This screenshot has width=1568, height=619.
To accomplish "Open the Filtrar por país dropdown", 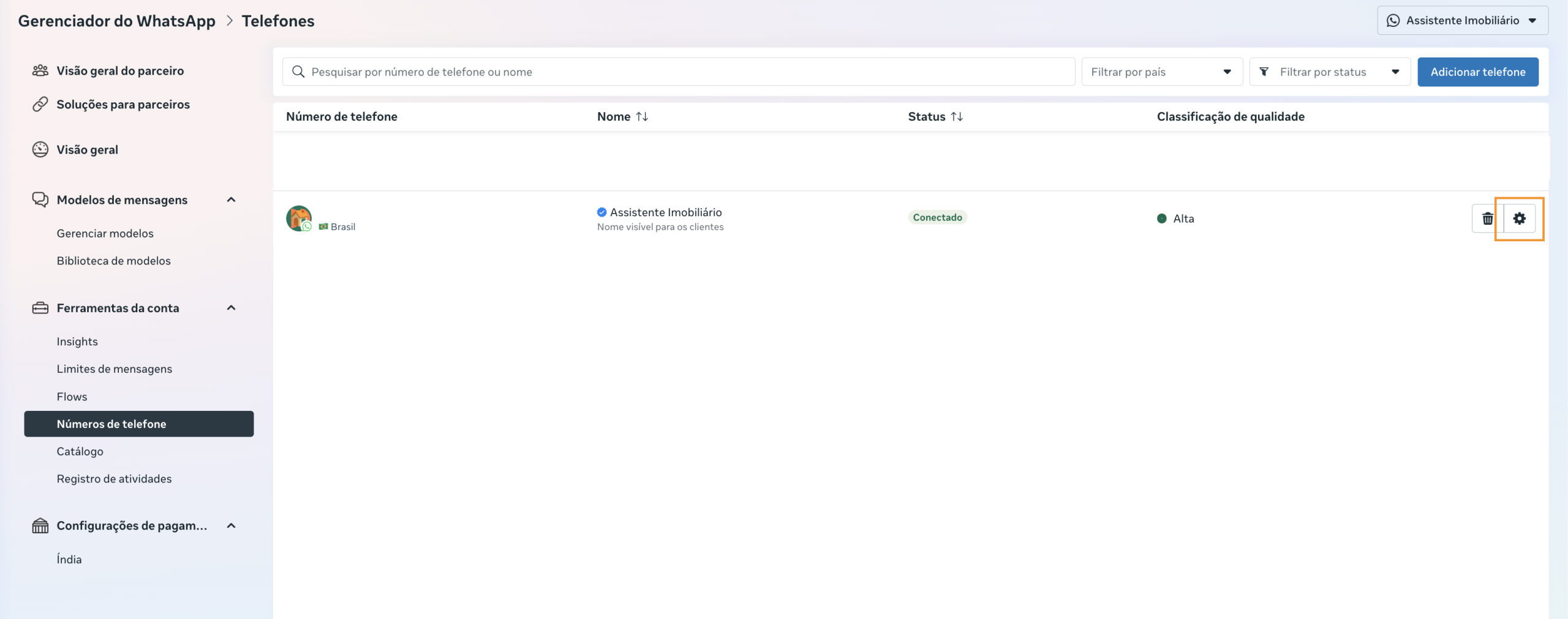I will coord(1161,72).
